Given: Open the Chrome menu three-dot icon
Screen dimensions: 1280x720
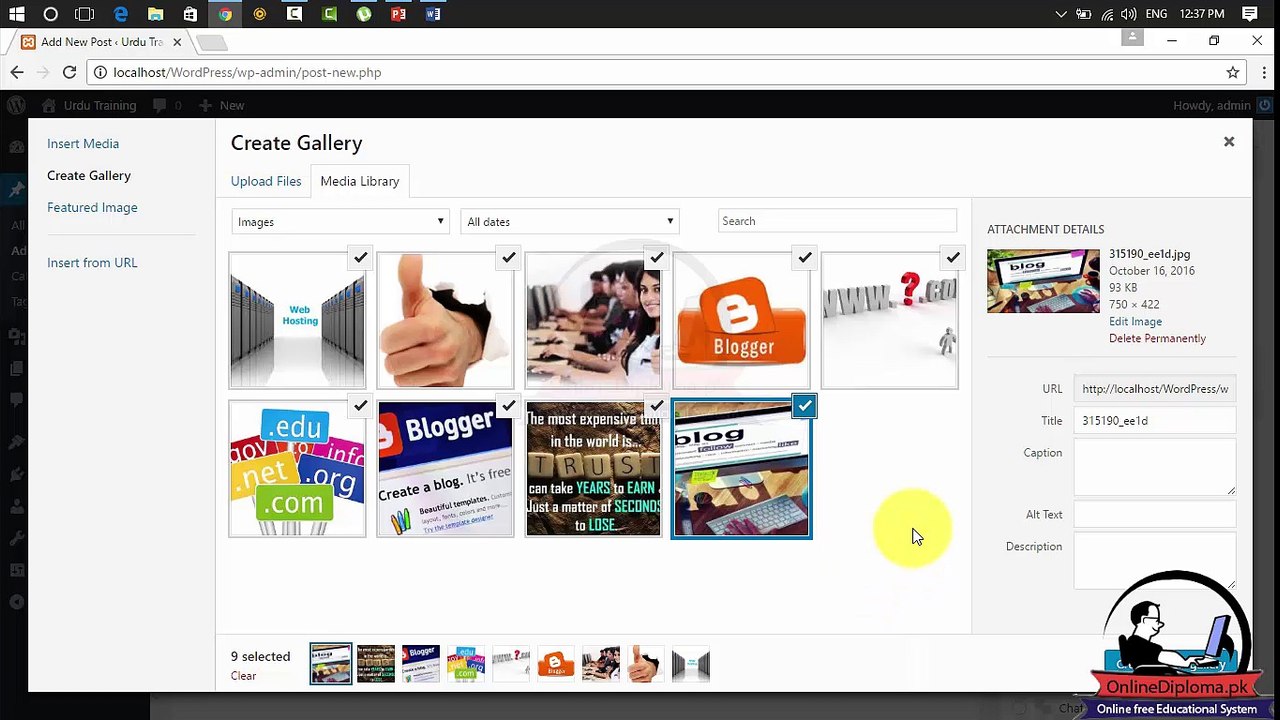Looking at the screenshot, I should pos(1264,72).
